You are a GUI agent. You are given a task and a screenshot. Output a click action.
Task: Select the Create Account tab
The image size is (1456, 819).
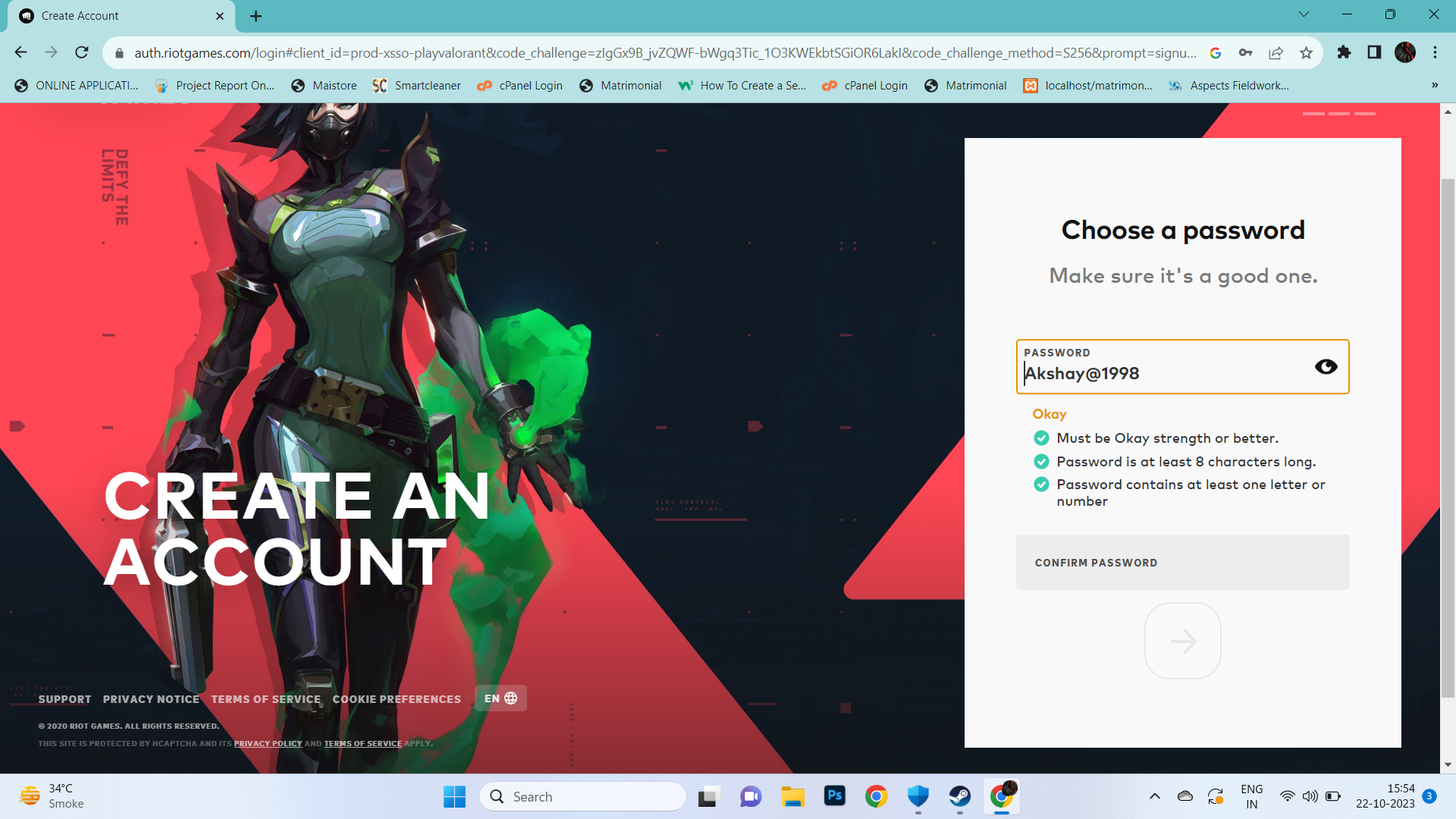point(121,16)
